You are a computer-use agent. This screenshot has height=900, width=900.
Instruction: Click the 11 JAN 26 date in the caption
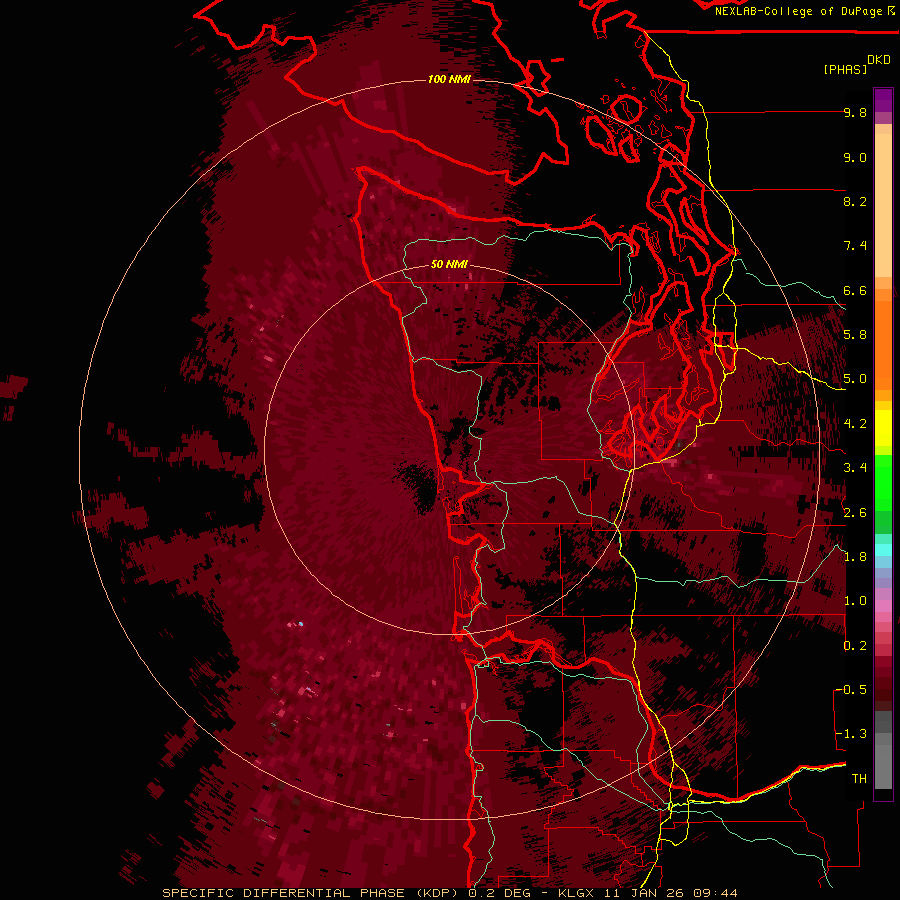(x=645, y=893)
